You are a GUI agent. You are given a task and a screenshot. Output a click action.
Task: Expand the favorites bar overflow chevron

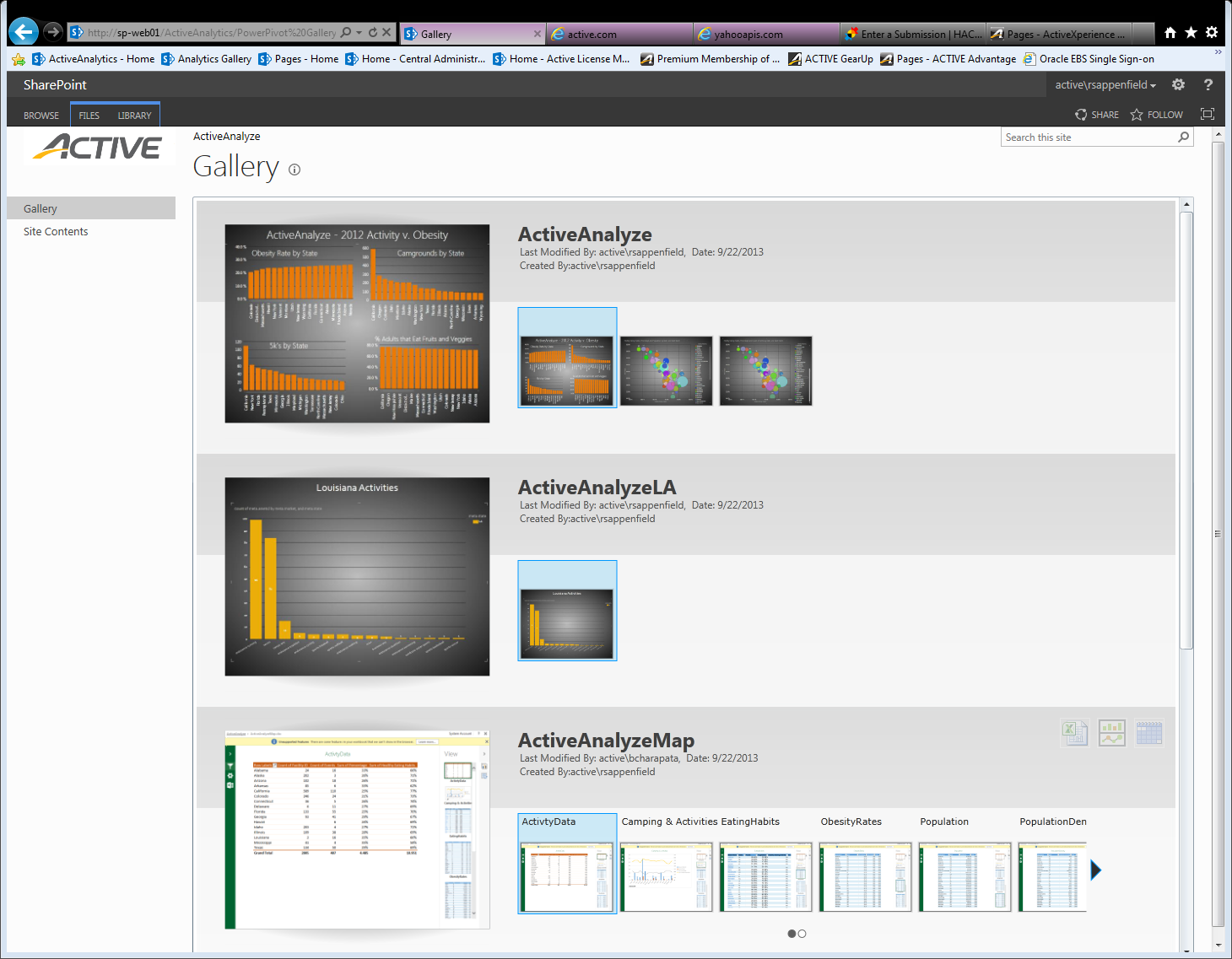pos(1218,52)
